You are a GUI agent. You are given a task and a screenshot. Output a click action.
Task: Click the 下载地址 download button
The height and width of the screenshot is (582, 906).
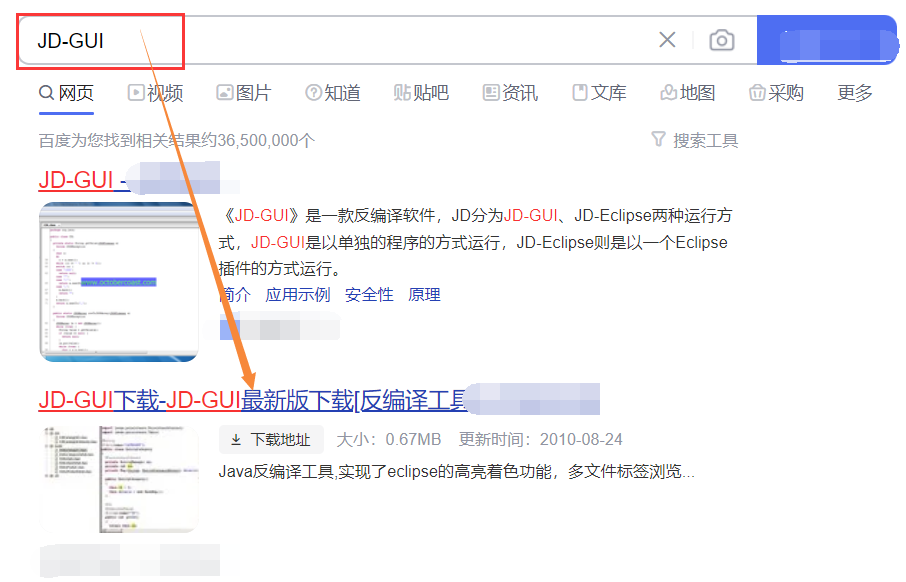(271, 440)
